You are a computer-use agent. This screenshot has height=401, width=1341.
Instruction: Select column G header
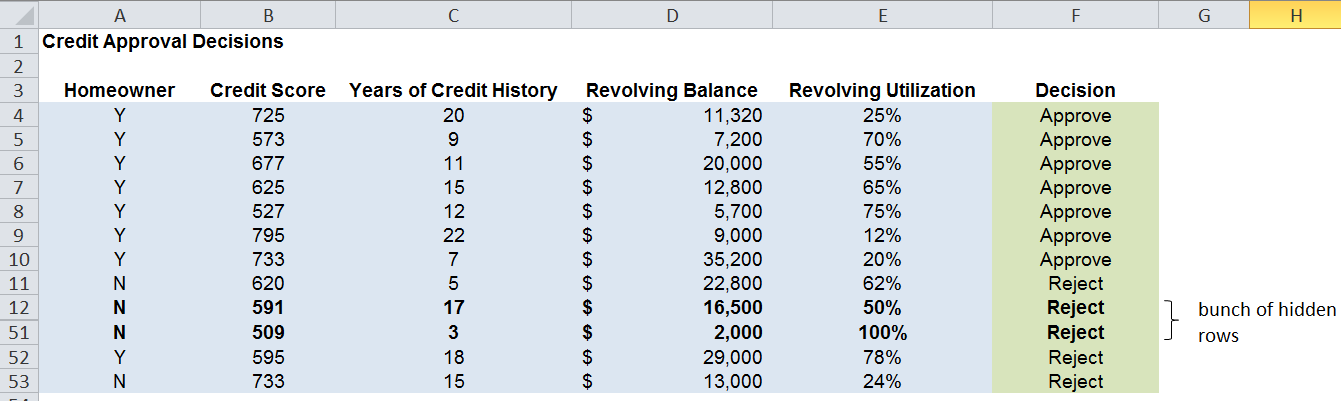click(1203, 15)
